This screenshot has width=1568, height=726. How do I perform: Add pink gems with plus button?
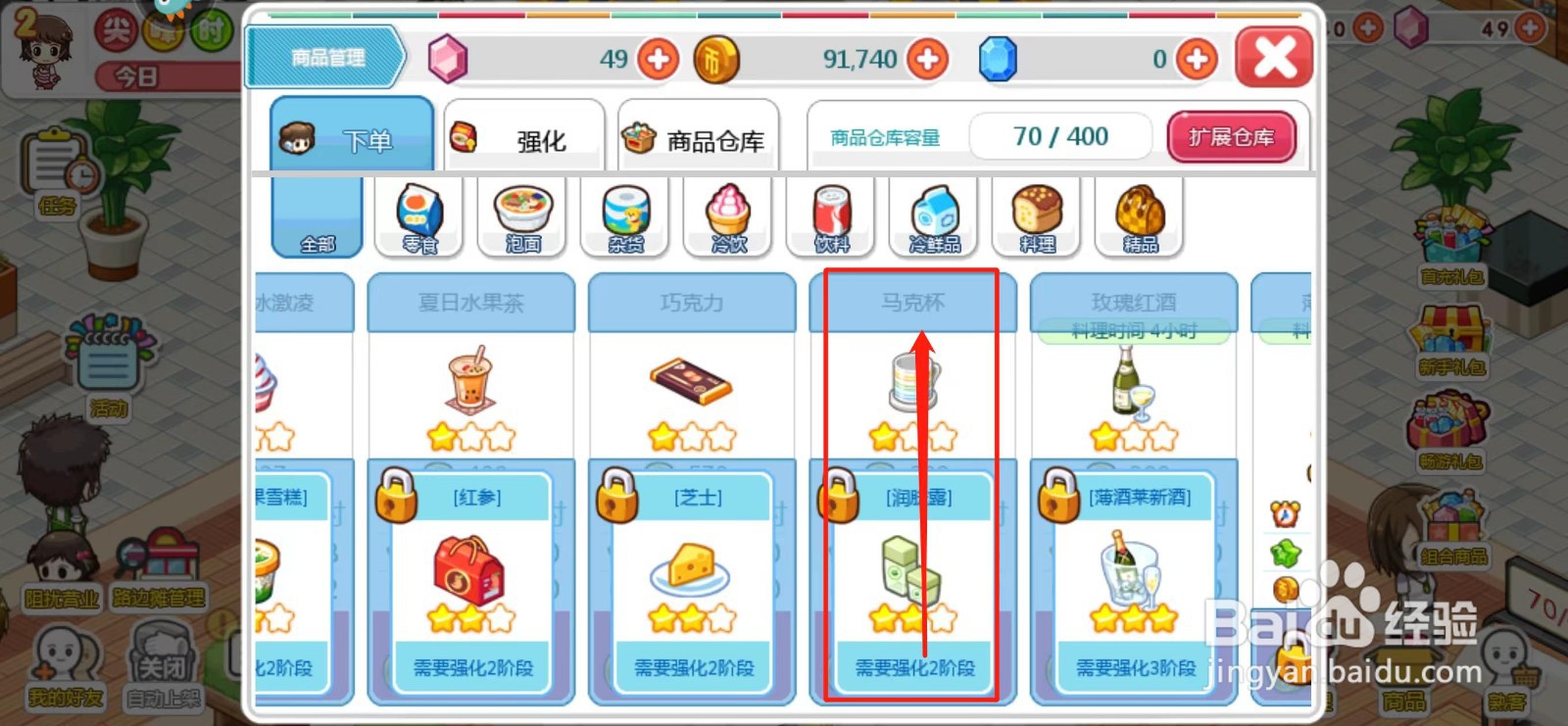point(659,60)
